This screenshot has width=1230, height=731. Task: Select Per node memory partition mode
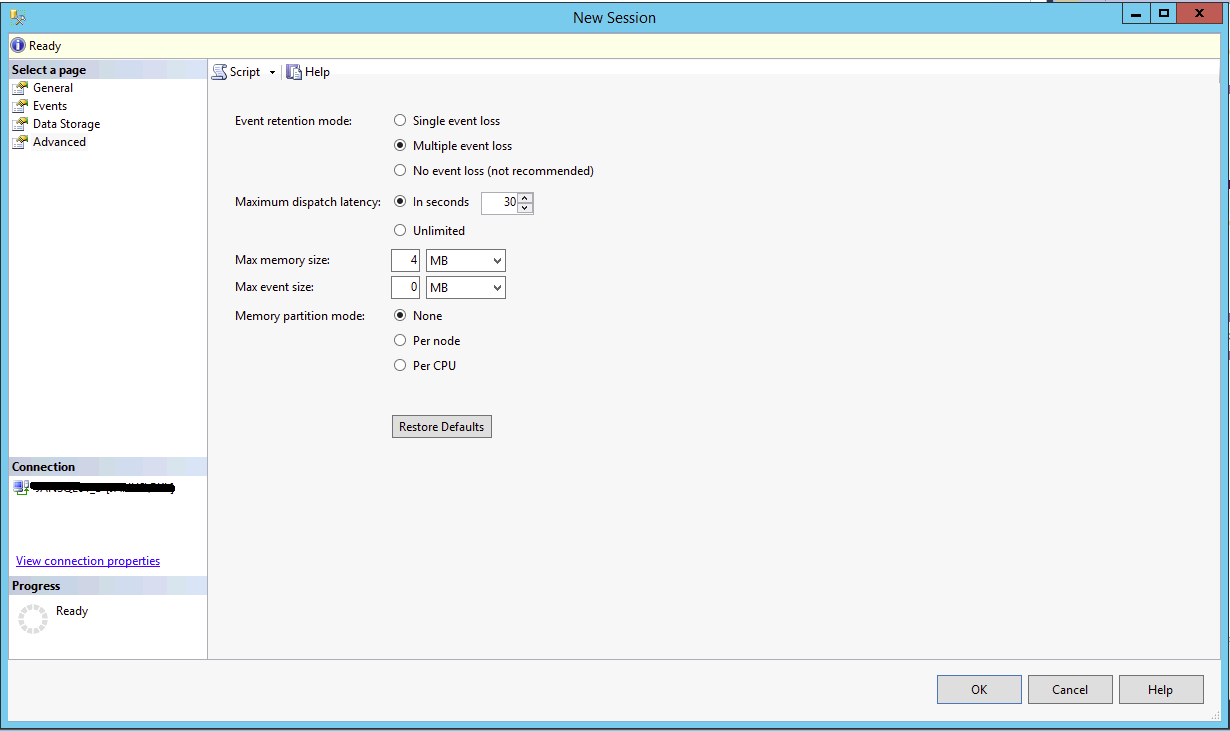point(400,341)
